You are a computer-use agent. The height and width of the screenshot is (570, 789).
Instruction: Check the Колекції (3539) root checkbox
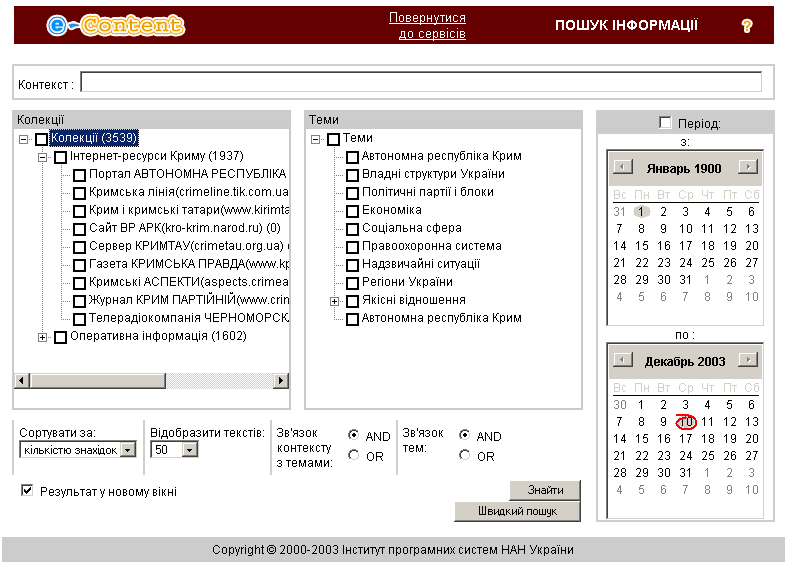tap(42, 139)
